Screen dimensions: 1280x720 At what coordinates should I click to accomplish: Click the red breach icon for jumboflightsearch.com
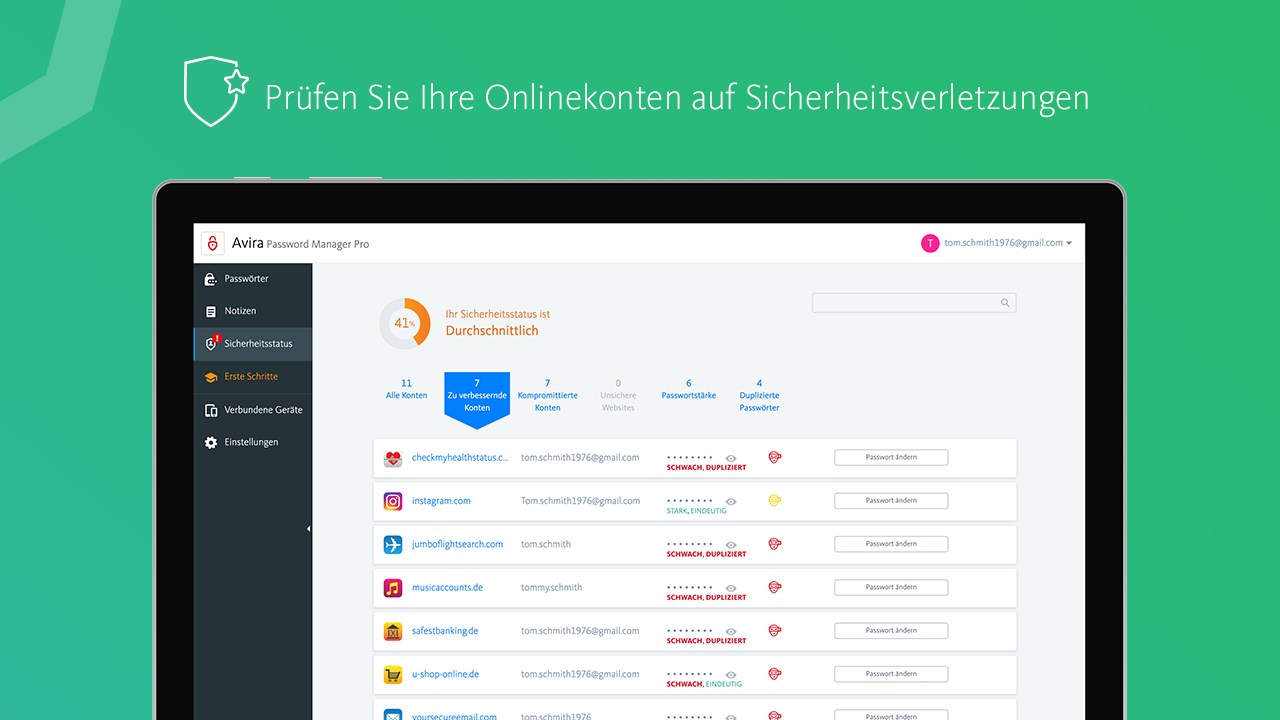tap(774, 544)
